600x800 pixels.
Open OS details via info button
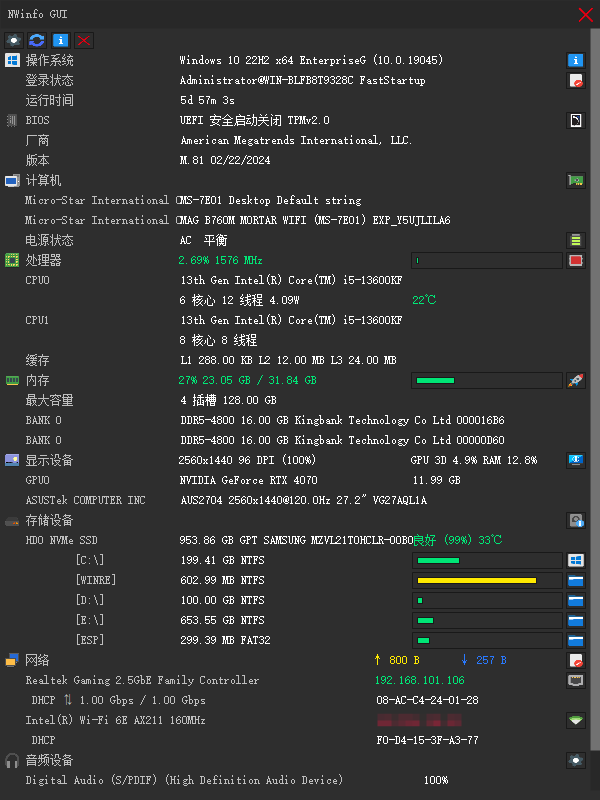[576, 60]
